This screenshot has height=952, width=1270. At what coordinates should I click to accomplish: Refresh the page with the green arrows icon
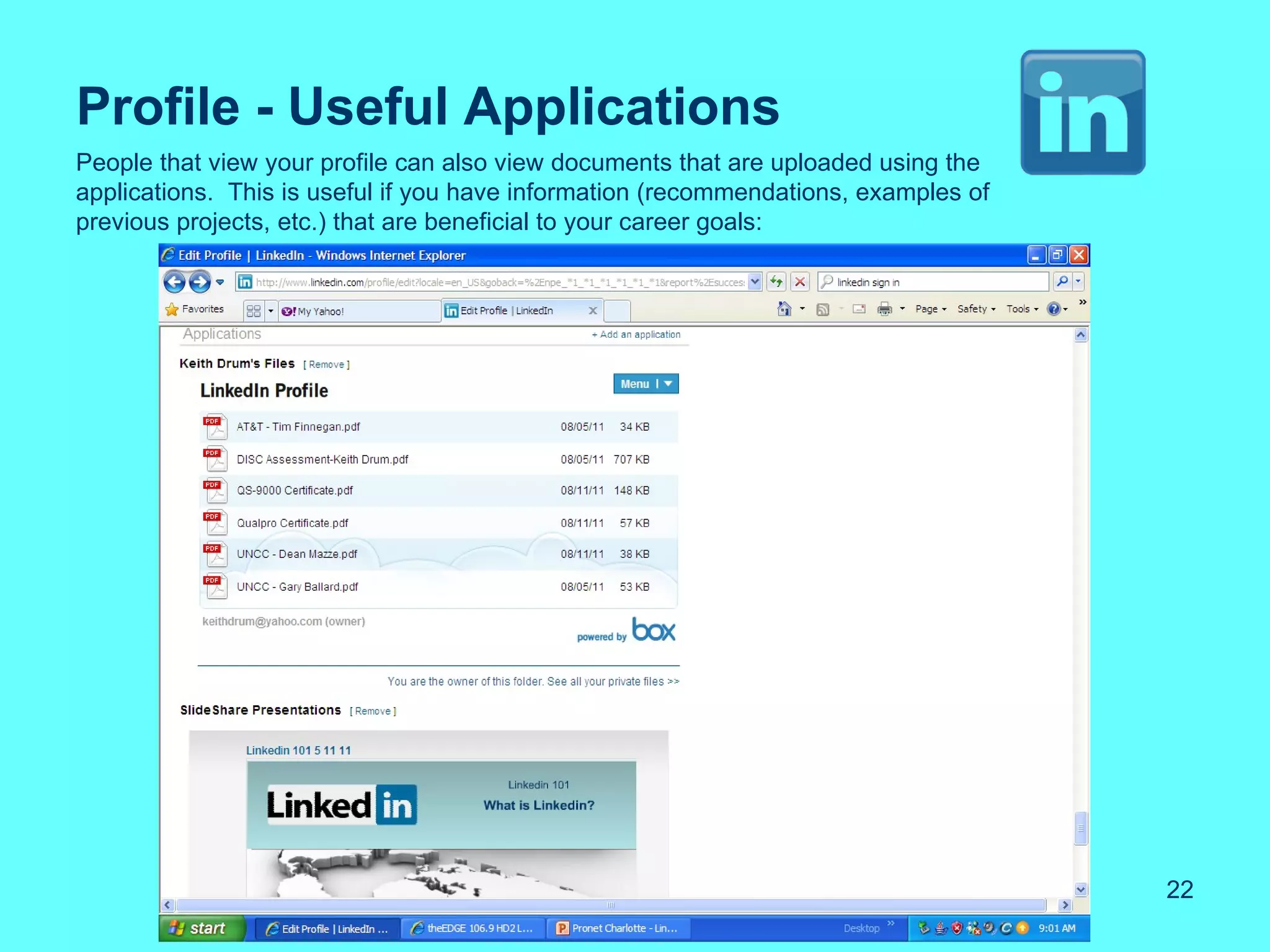point(776,282)
